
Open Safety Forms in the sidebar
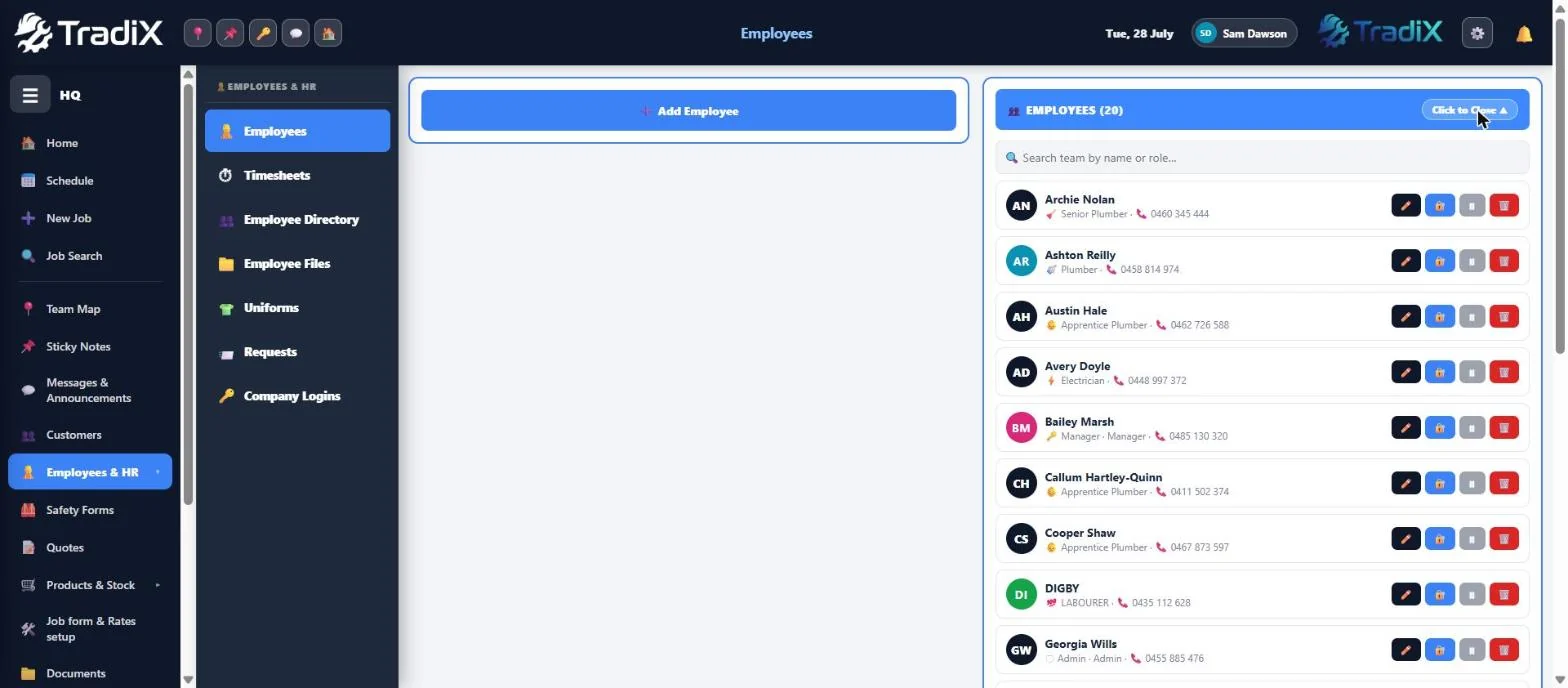[90, 510]
